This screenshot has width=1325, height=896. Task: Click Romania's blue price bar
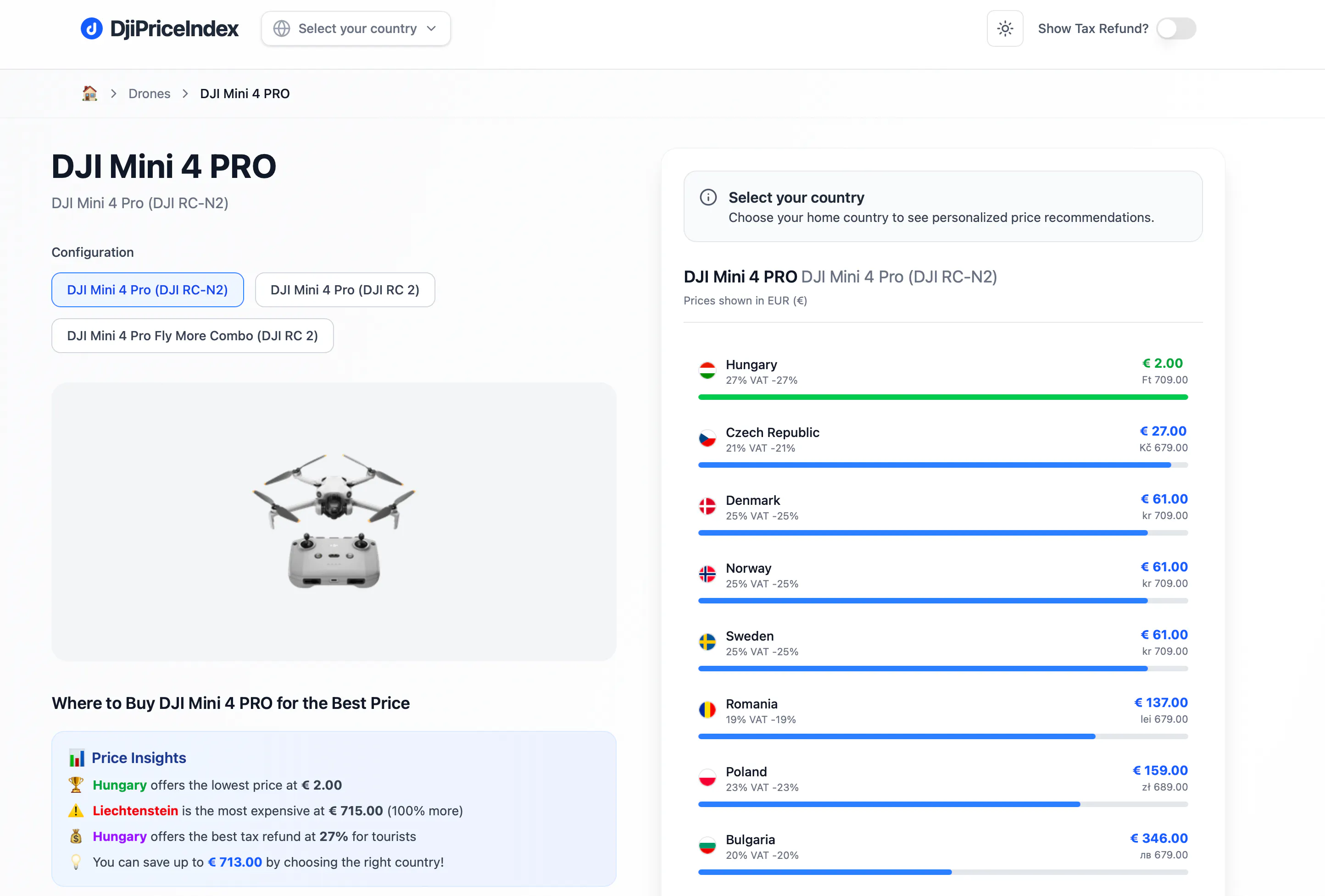[897, 736]
